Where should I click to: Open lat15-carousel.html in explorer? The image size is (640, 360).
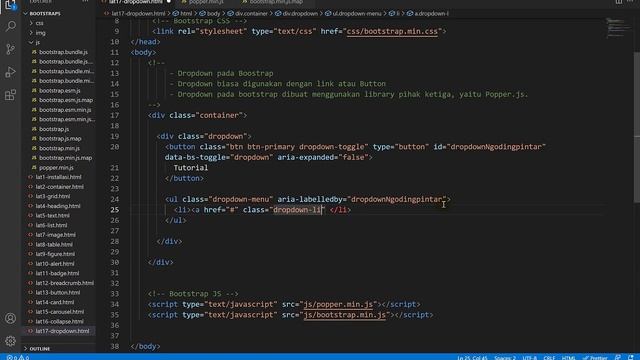(x=60, y=312)
